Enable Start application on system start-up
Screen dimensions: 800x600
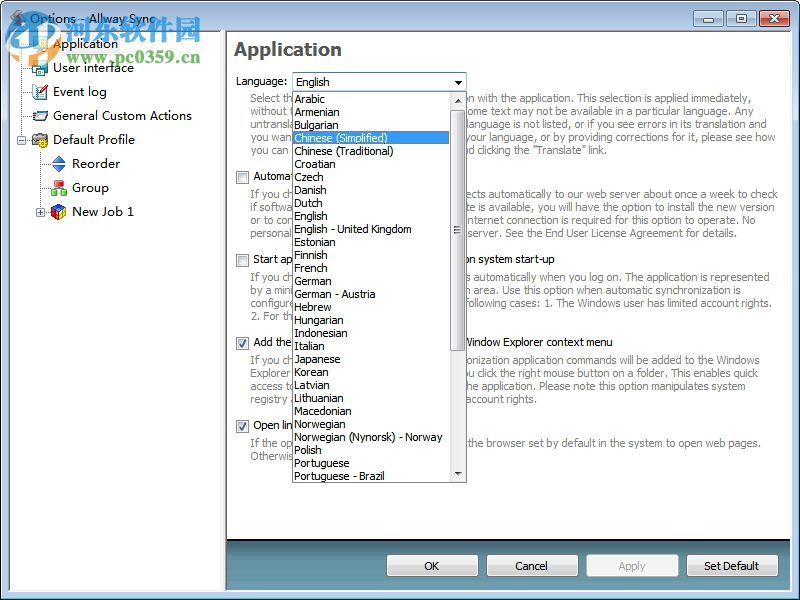(x=242, y=260)
